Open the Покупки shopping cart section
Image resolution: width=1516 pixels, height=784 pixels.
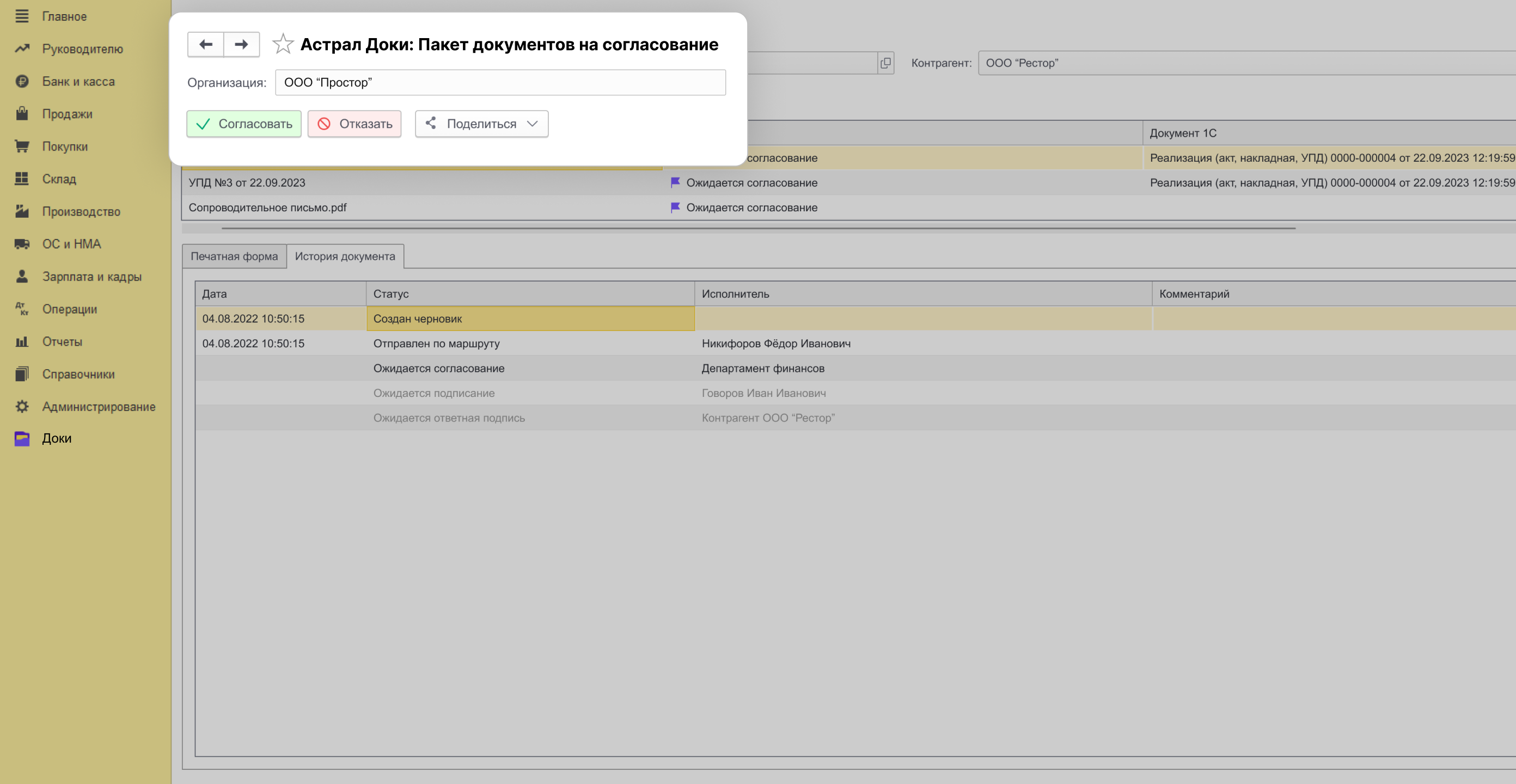[65, 146]
